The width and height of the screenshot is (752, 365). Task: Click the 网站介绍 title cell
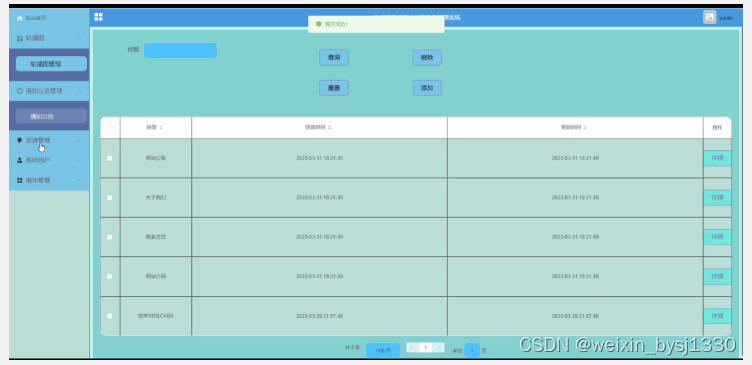[x=156, y=276]
